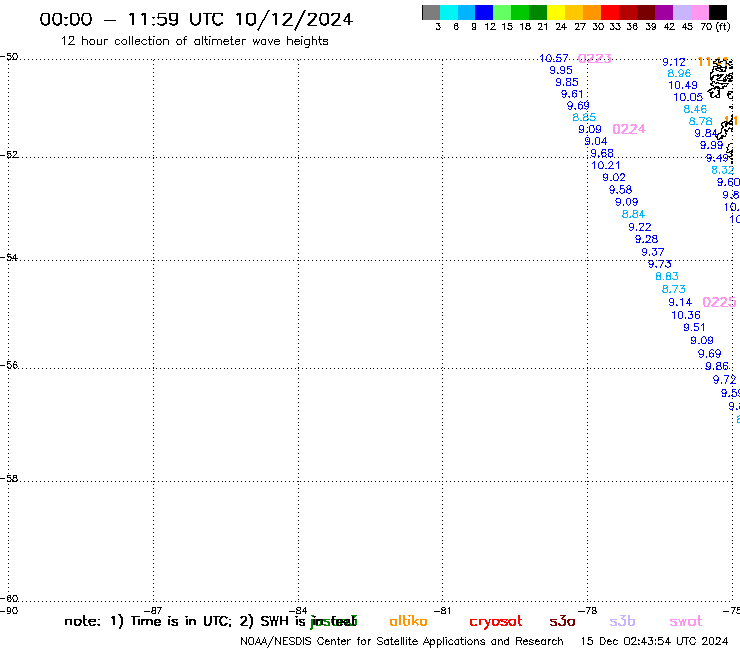Click the pink time stamp 0223
The image size is (740, 650).
(595, 59)
